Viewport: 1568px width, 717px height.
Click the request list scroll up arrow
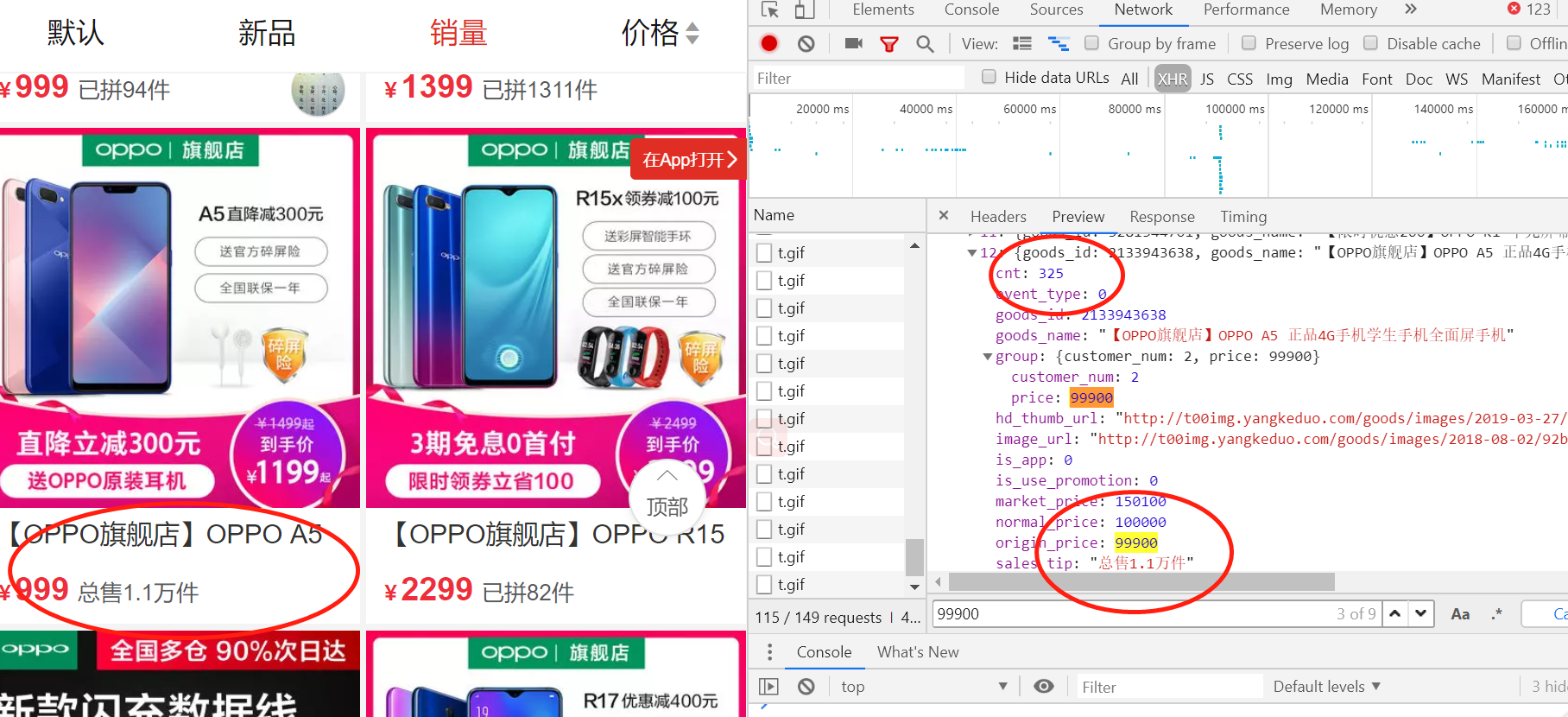[x=914, y=246]
